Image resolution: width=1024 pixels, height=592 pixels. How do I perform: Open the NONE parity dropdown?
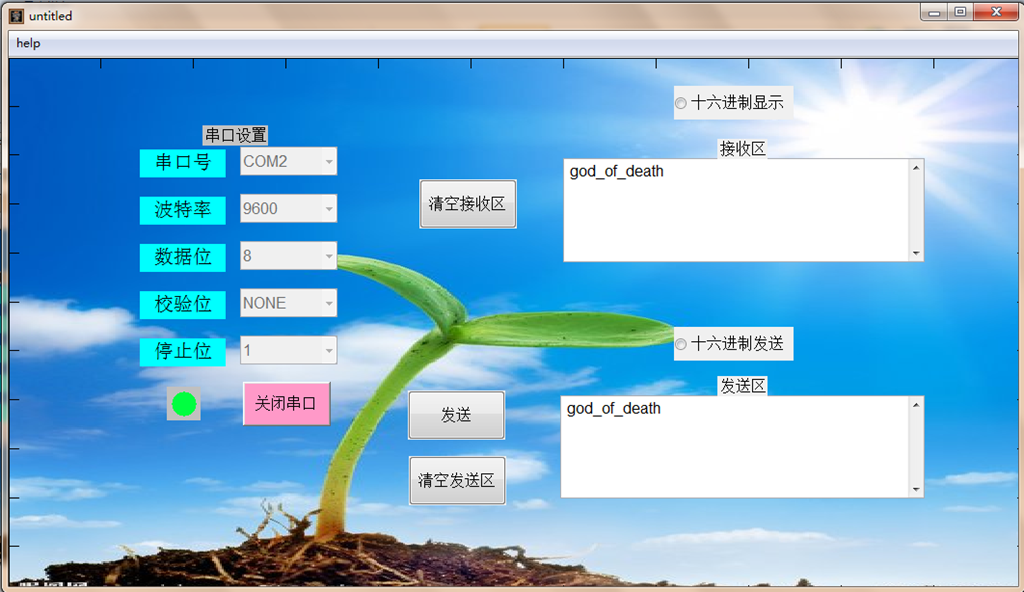click(x=288, y=303)
